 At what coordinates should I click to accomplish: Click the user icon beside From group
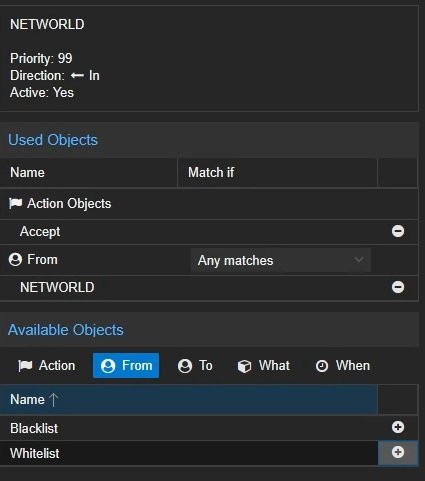15,259
